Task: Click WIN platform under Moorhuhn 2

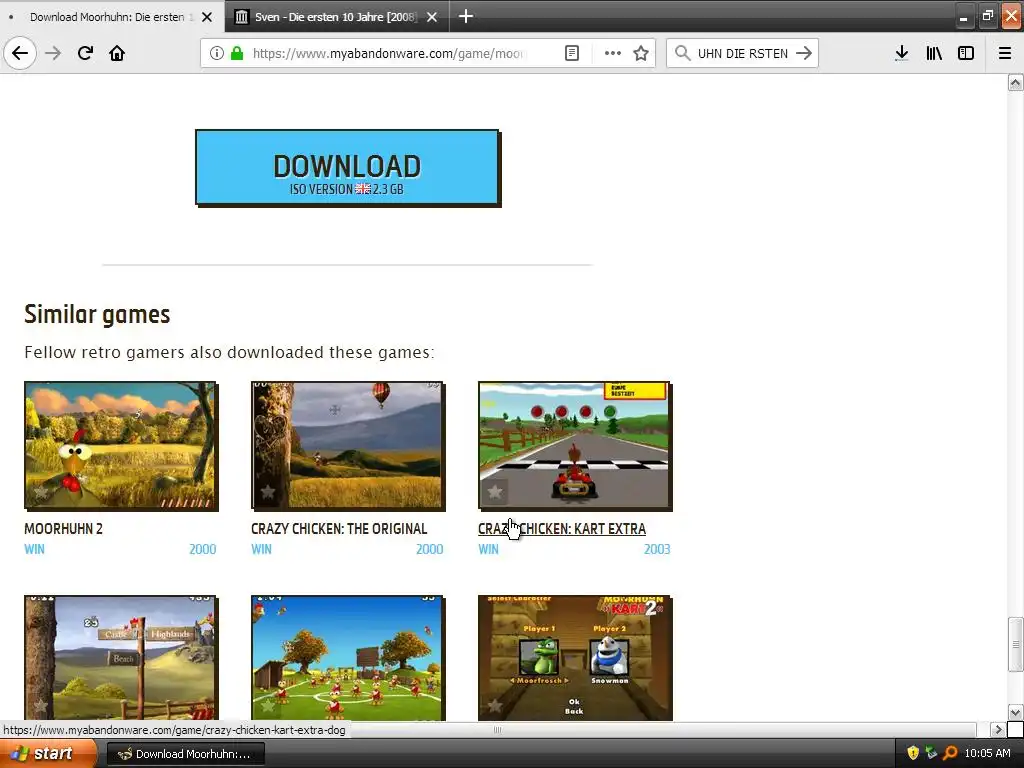Action: point(35,549)
